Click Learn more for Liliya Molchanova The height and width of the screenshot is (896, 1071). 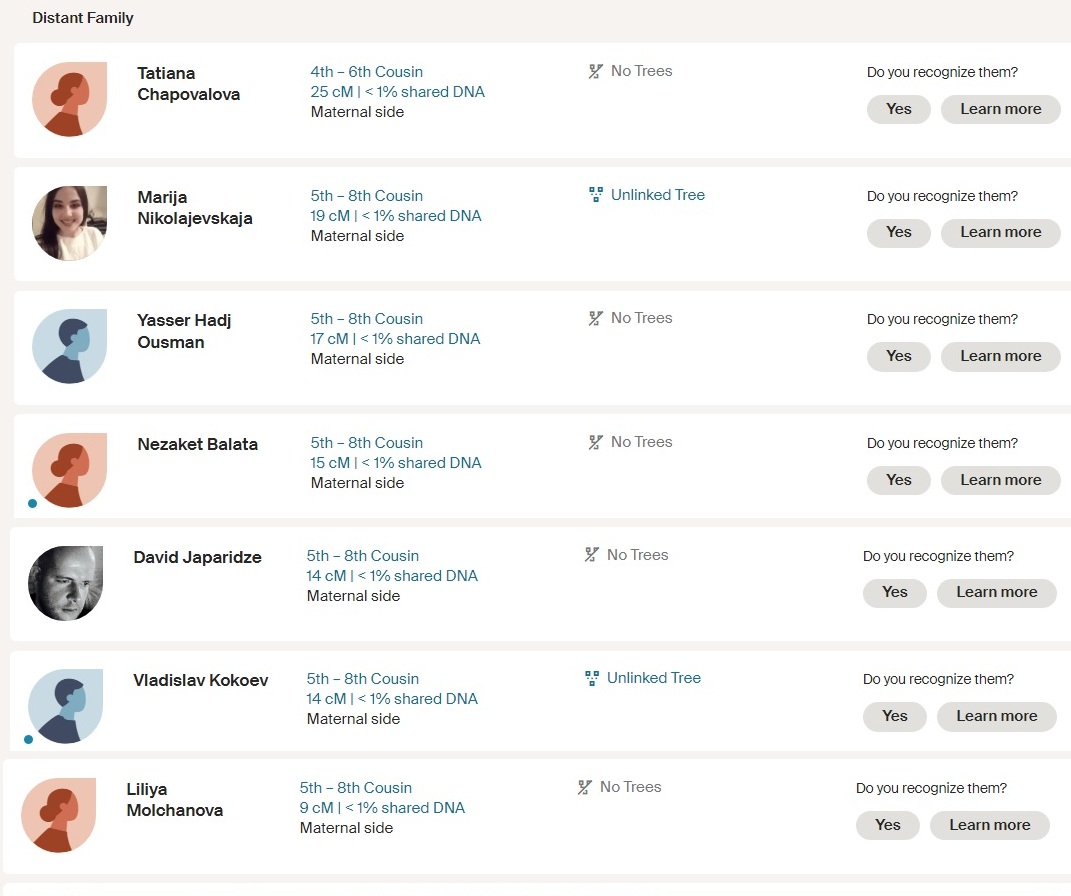click(989, 825)
